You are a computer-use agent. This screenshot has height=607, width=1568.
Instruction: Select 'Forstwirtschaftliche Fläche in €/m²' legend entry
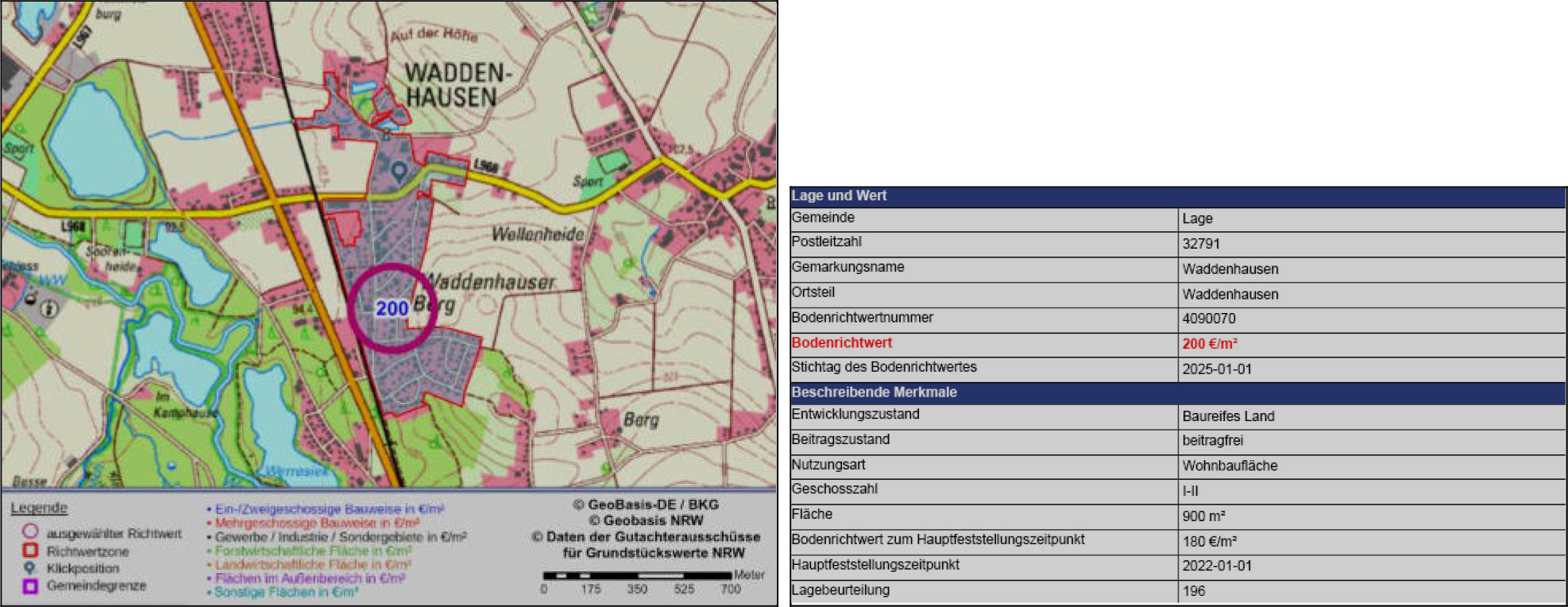(x=309, y=551)
